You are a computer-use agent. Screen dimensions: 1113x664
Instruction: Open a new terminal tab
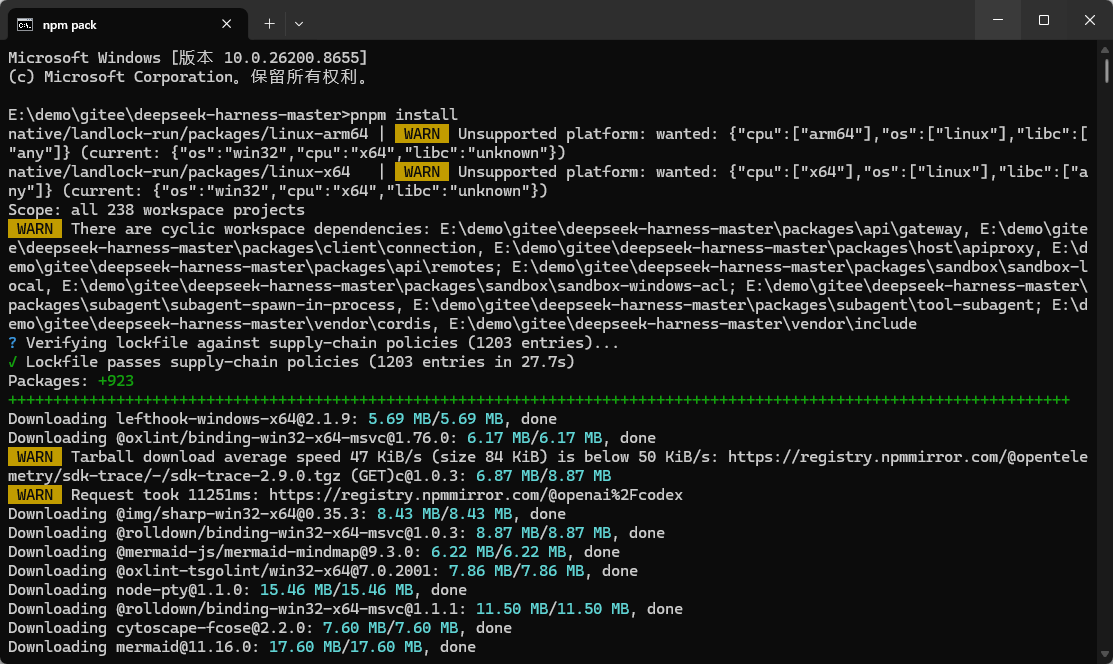pos(269,23)
